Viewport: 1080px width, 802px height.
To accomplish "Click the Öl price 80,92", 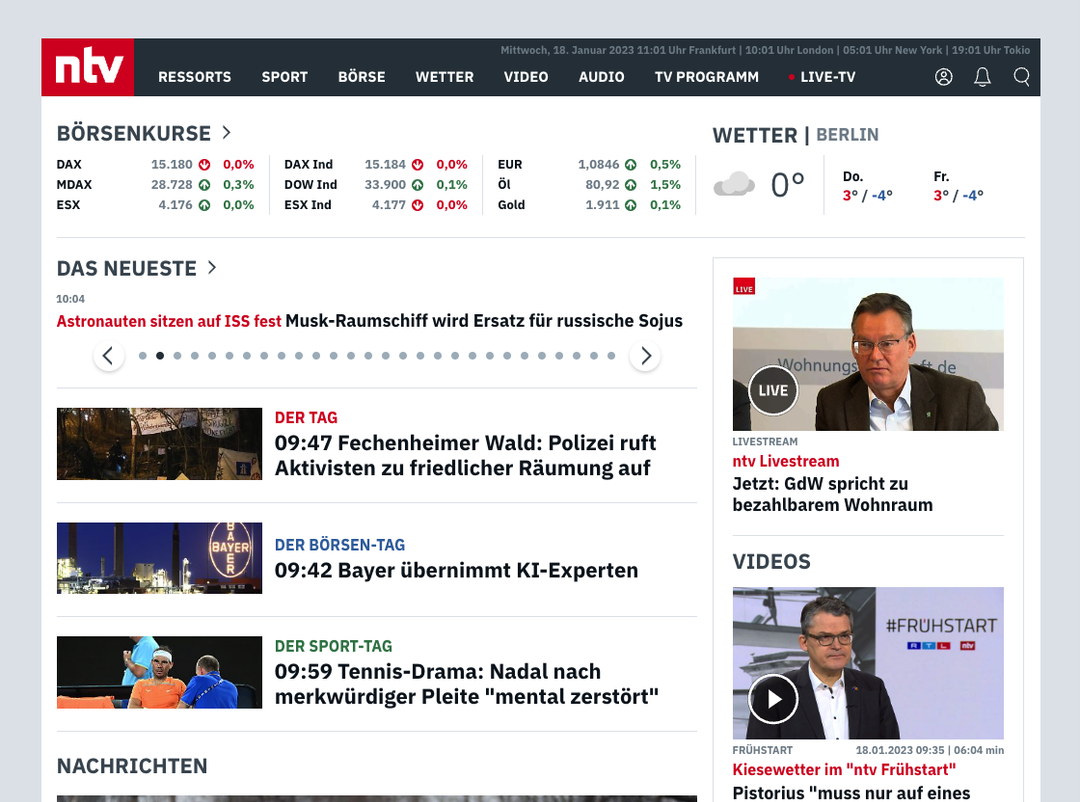I will (602, 185).
